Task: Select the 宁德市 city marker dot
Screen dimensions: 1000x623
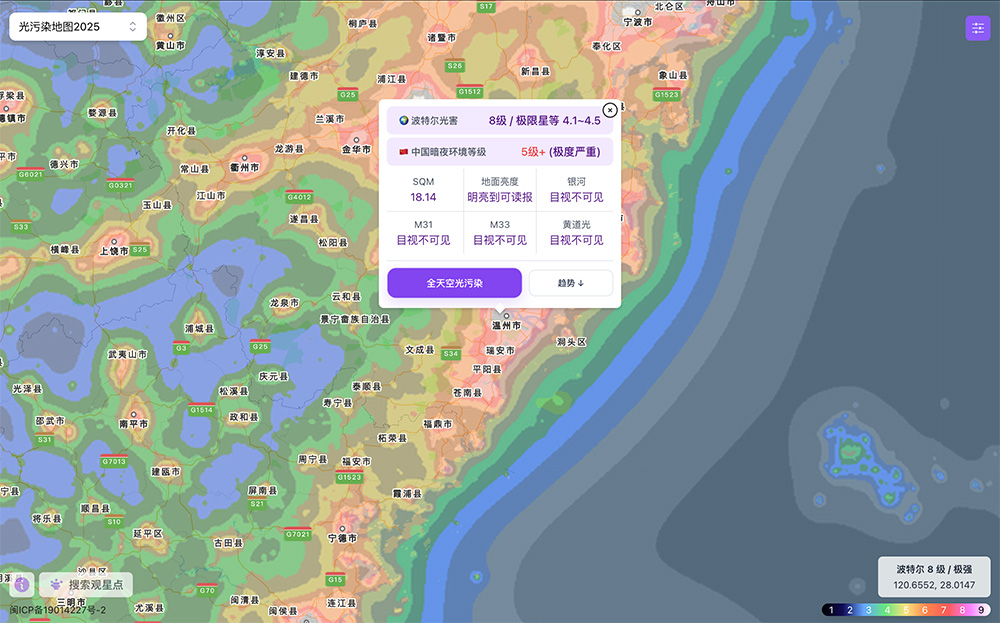Action: pos(342,529)
